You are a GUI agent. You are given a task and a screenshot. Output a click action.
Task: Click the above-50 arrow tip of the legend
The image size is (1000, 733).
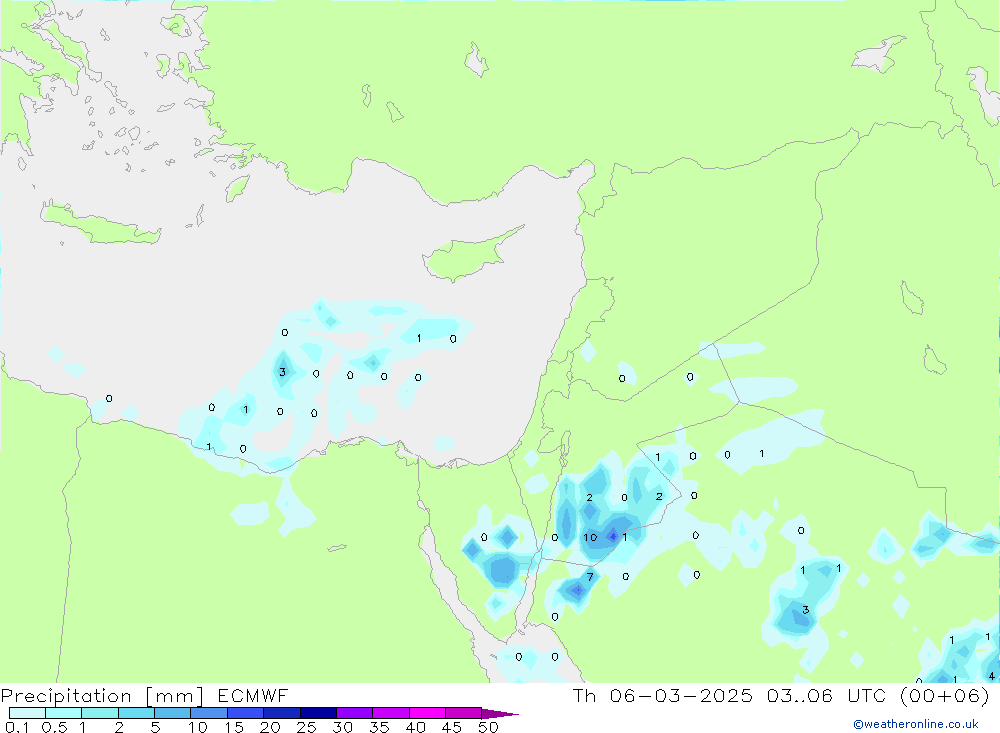[x=501, y=714]
